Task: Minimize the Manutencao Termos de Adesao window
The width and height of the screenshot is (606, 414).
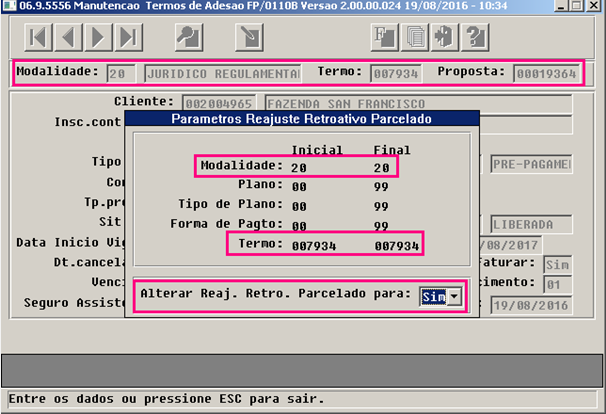Action: pos(562,5)
